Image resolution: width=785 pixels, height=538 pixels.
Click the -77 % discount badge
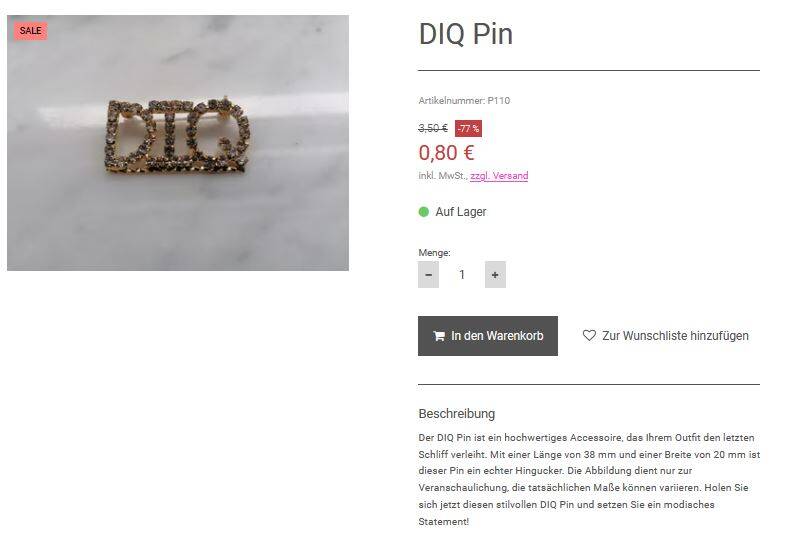(x=468, y=129)
